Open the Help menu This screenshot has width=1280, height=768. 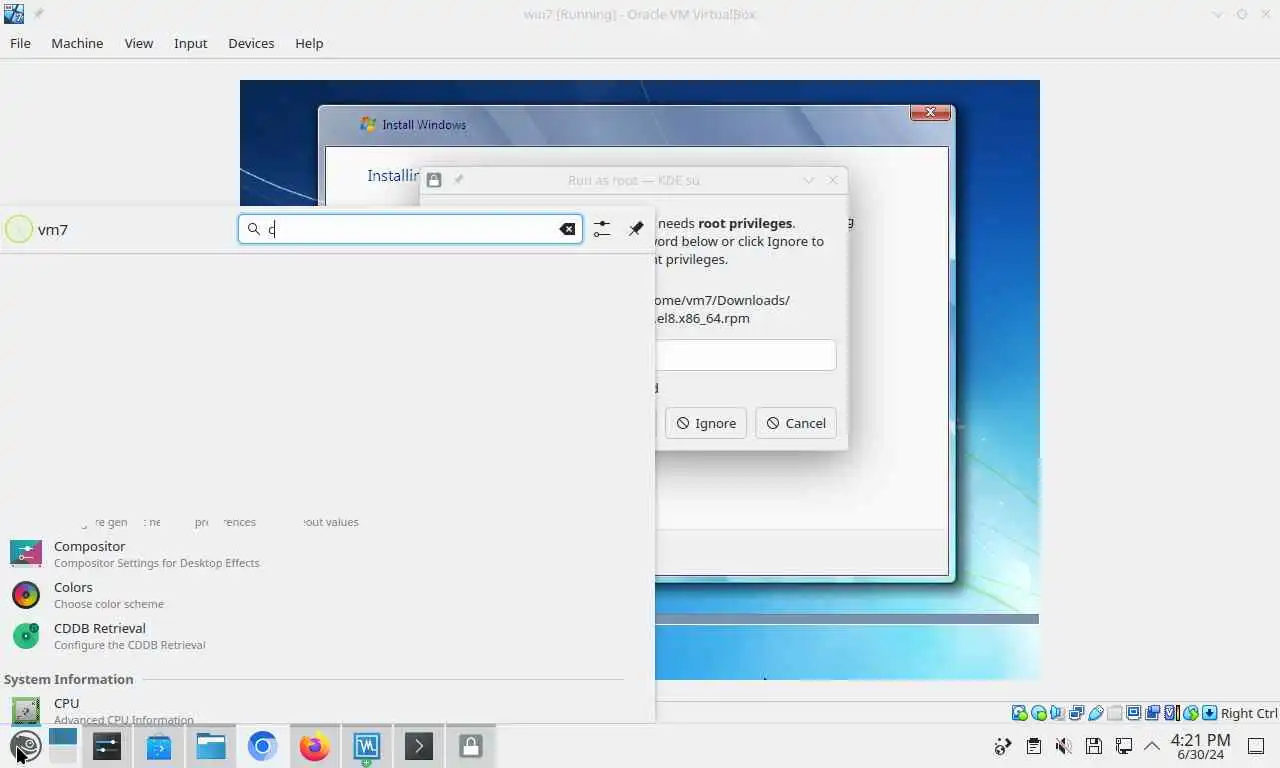click(309, 43)
